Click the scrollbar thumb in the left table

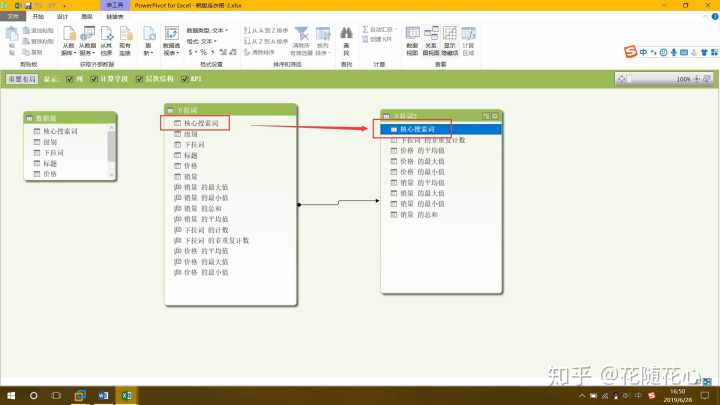[x=111, y=147]
